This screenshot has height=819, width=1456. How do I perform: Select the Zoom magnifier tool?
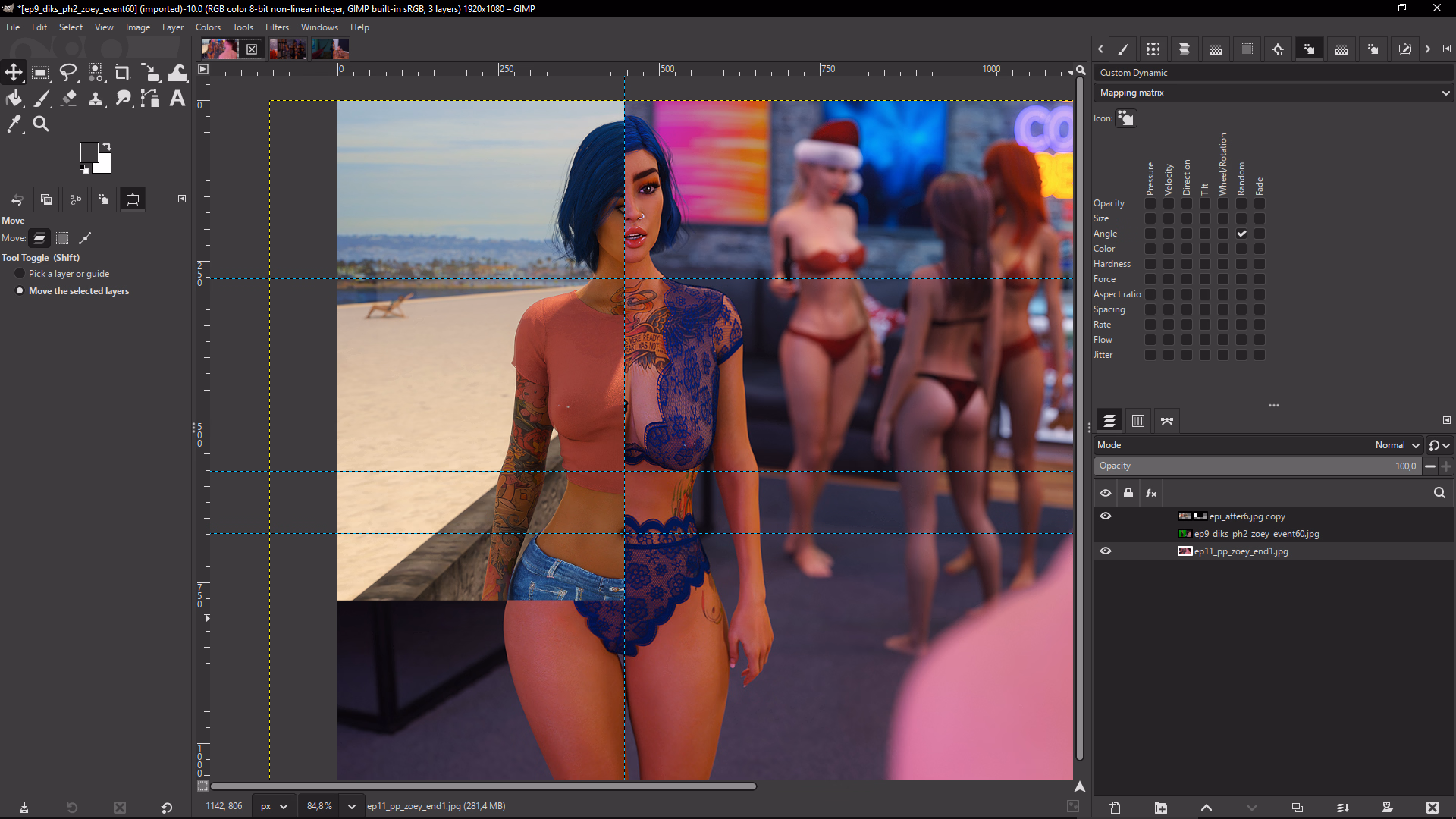click(x=41, y=124)
